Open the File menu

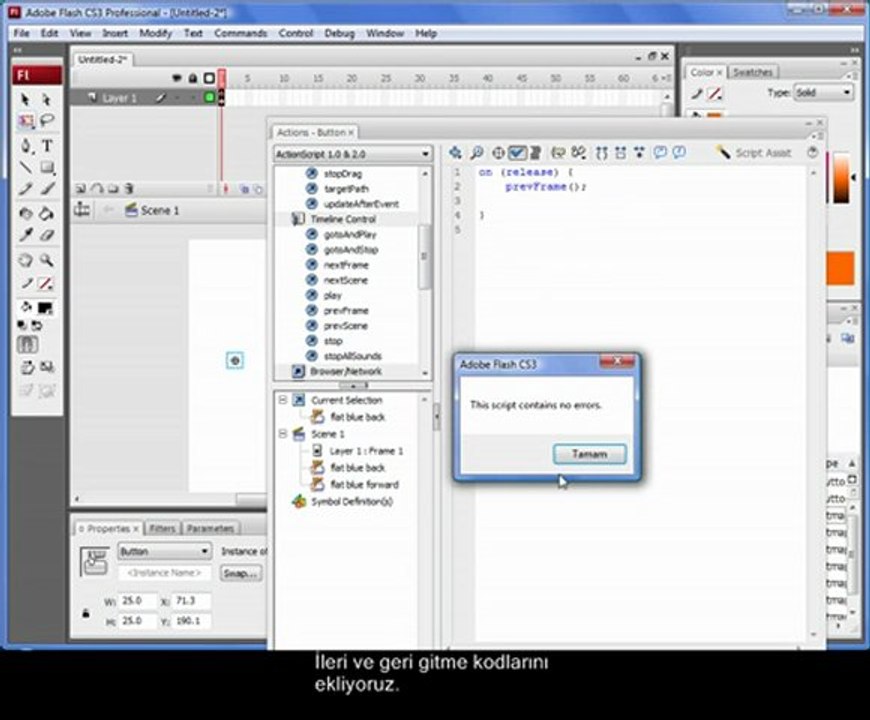click(x=22, y=33)
